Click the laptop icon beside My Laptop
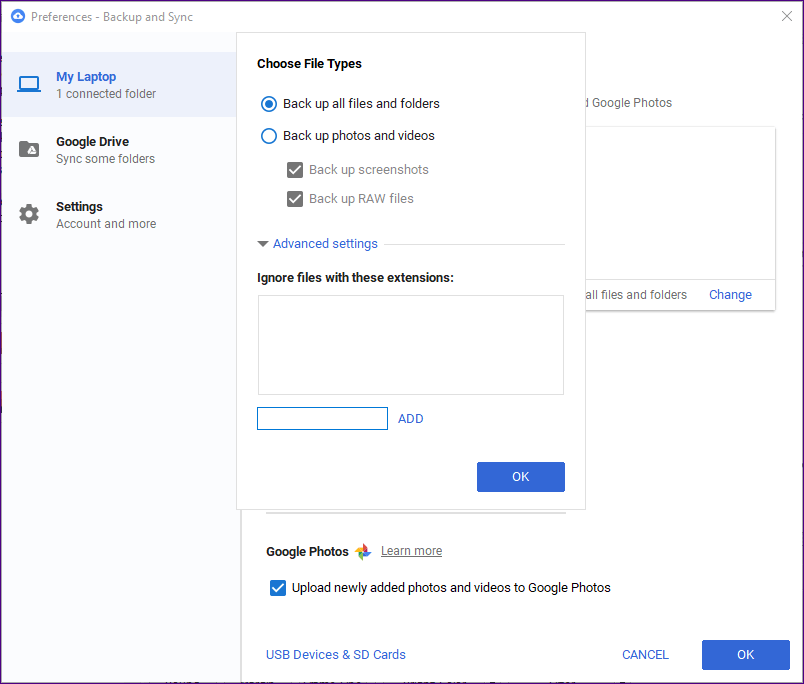Image resolution: width=804 pixels, height=684 pixels. click(29, 84)
